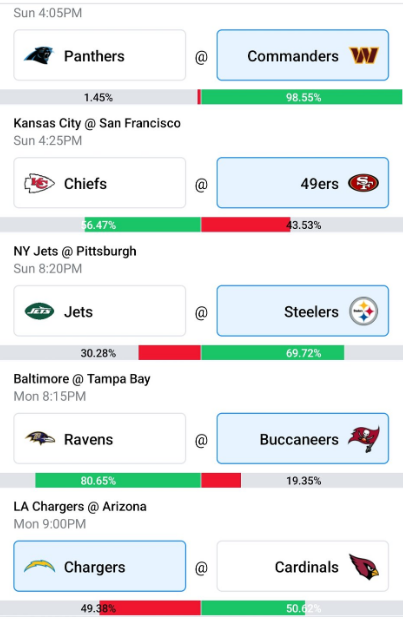Viewport: 403px width, 619px height.
Task: Click the Pittsburgh Steelers logo
Action: pyautogui.click(x=364, y=311)
